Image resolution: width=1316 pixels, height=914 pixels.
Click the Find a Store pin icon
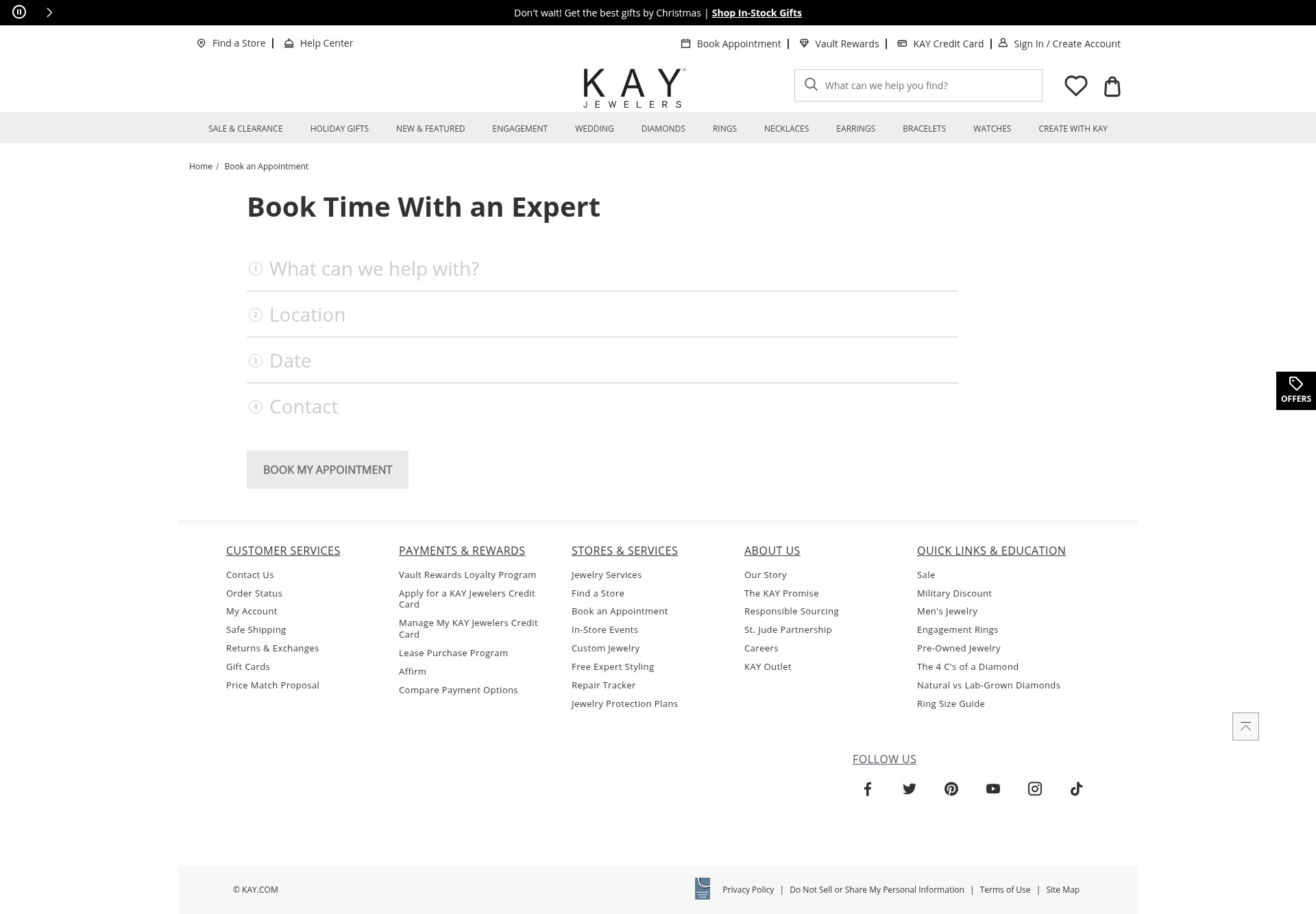pos(201,43)
